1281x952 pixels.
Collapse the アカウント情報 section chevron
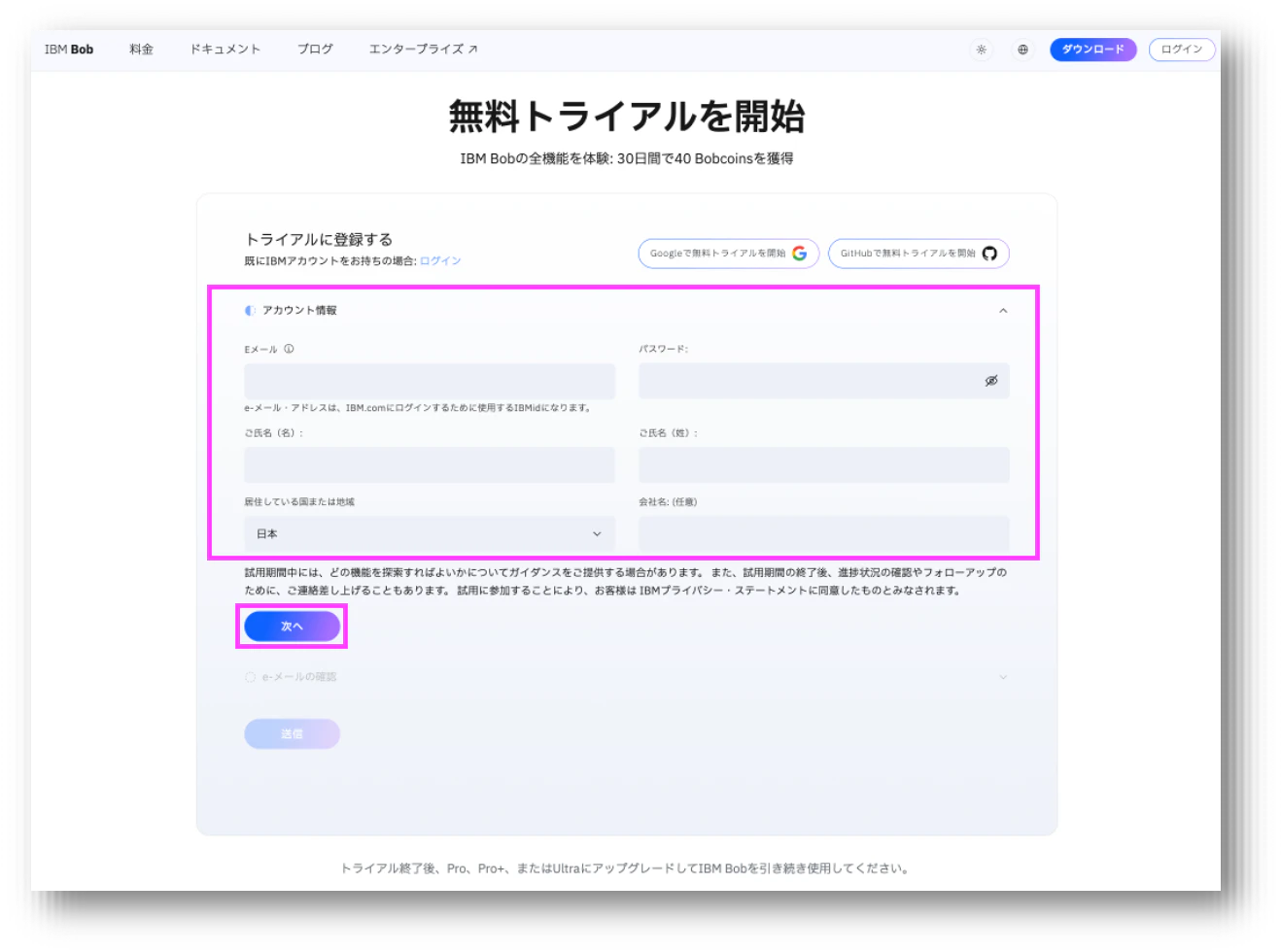pos(1003,311)
